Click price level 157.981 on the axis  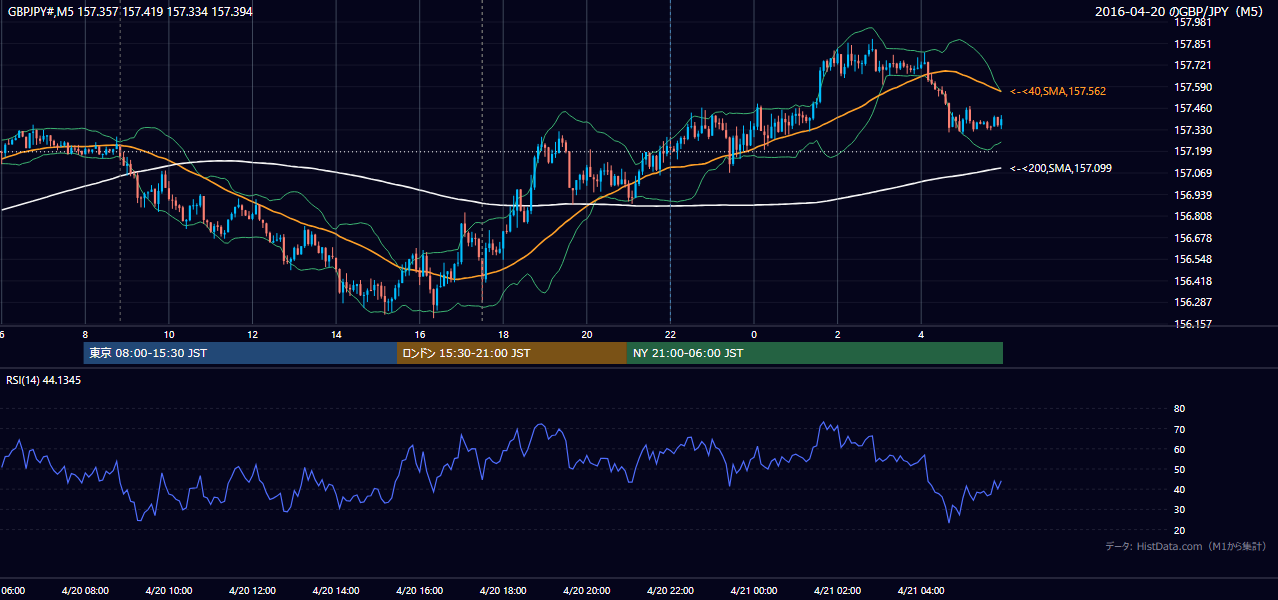click(x=1192, y=22)
